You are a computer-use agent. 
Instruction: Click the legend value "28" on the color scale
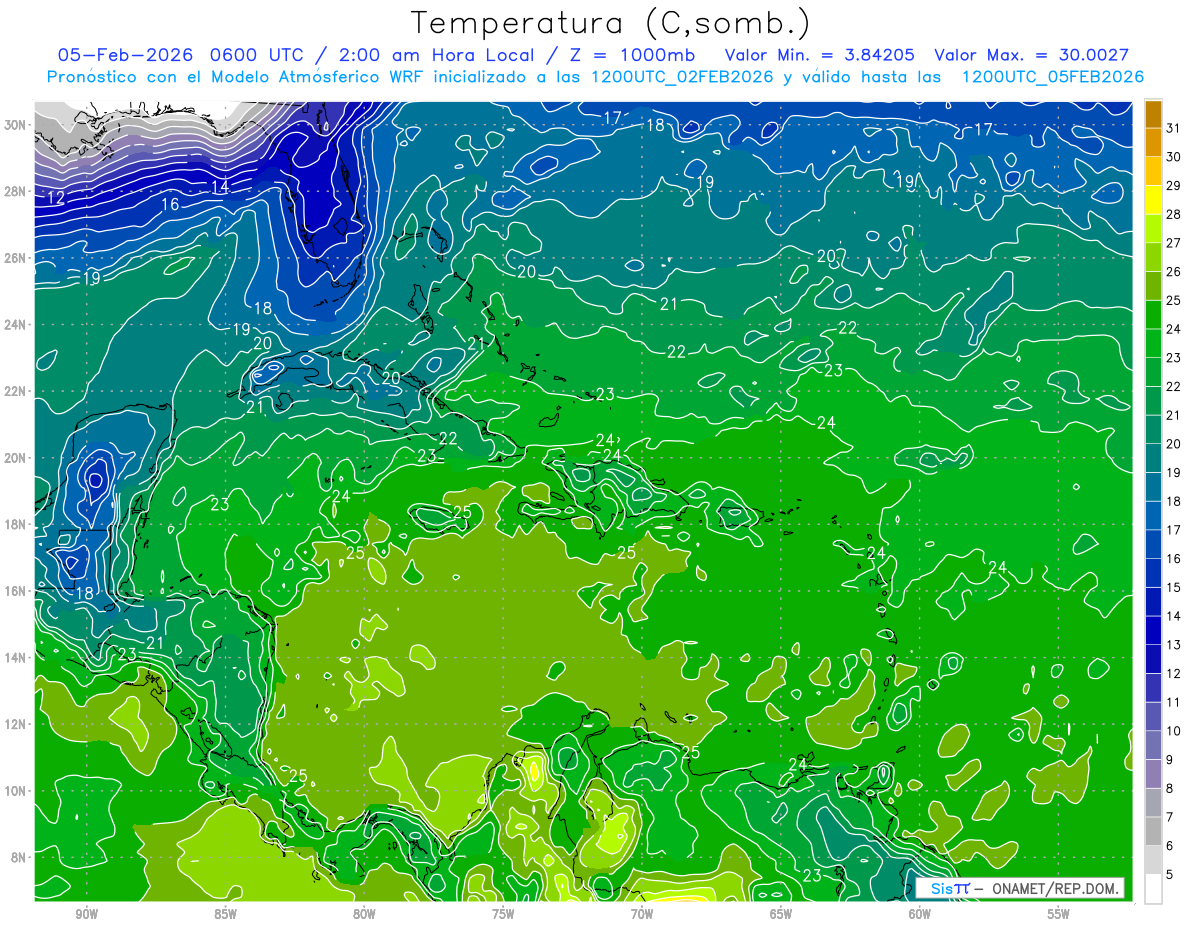pyautogui.click(x=1174, y=214)
